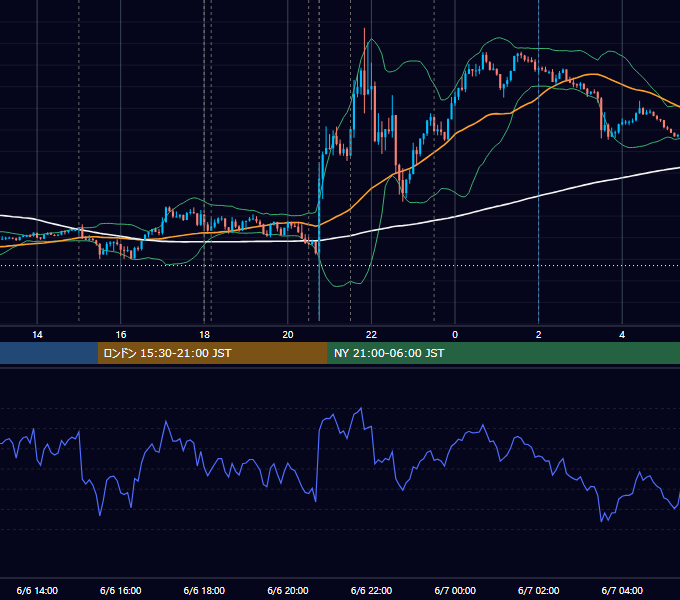Click the '6/6 22:00' date label
Image resolution: width=680 pixels, height=600 pixels.
[x=371, y=590]
